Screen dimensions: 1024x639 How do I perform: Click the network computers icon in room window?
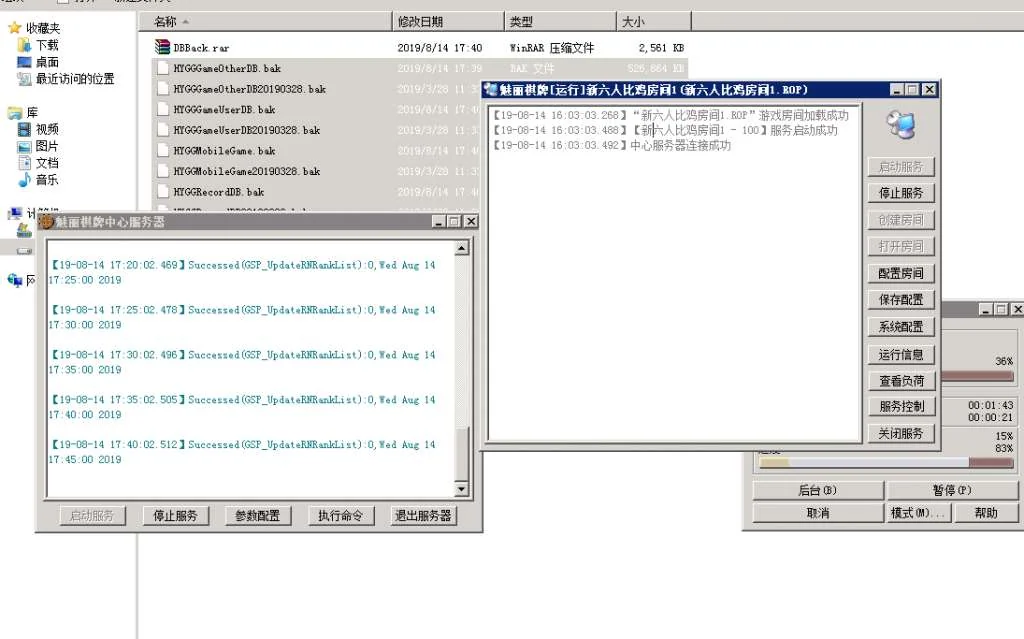(901, 124)
